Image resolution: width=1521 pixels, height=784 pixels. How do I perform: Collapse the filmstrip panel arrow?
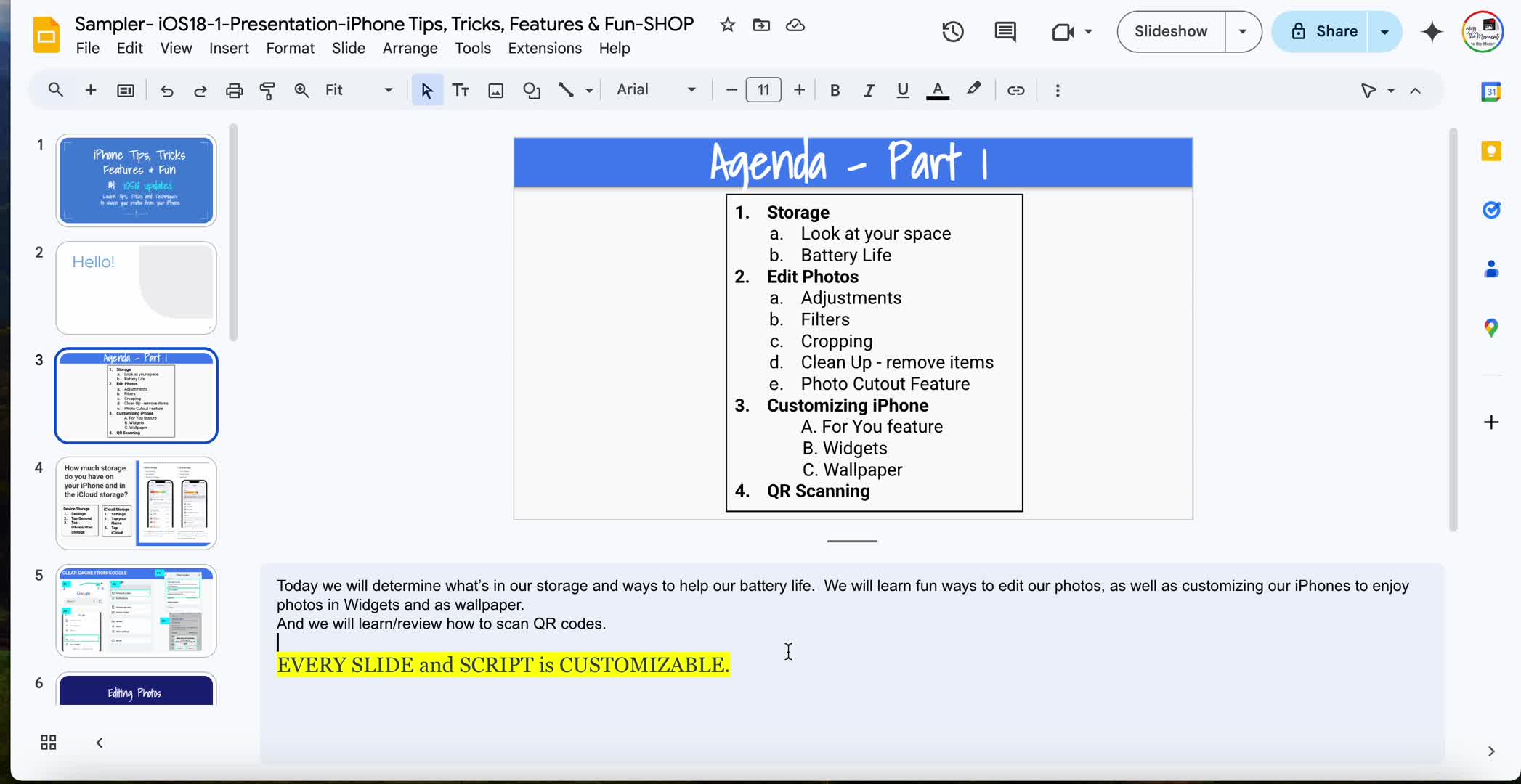100,742
